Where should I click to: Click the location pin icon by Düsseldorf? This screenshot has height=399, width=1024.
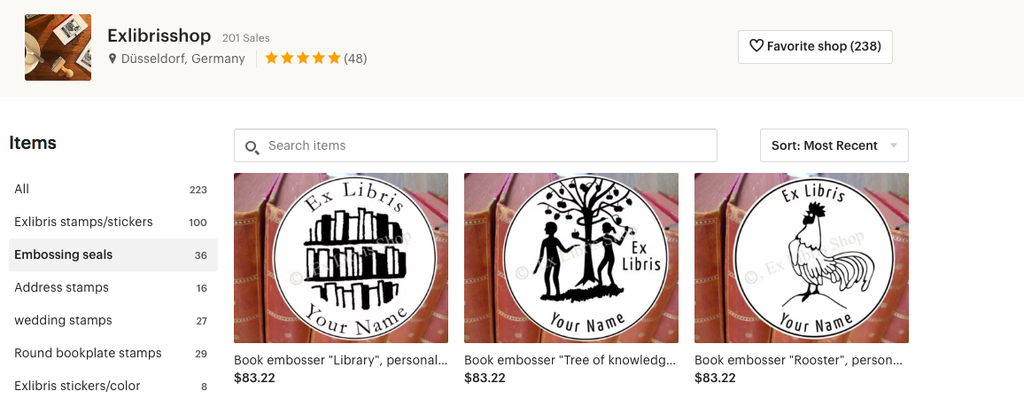pos(112,59)
